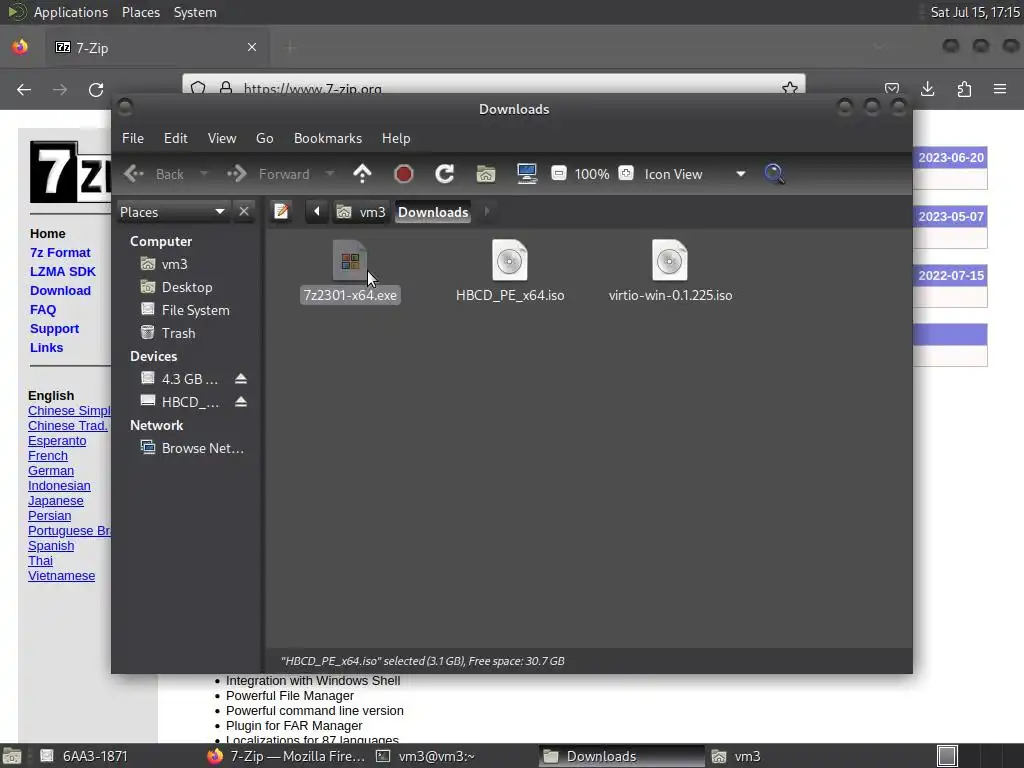Switch to 6AA3-1871 window in taskbar
The height and width of the screenshot is (768, 1024).
point(85,756)
